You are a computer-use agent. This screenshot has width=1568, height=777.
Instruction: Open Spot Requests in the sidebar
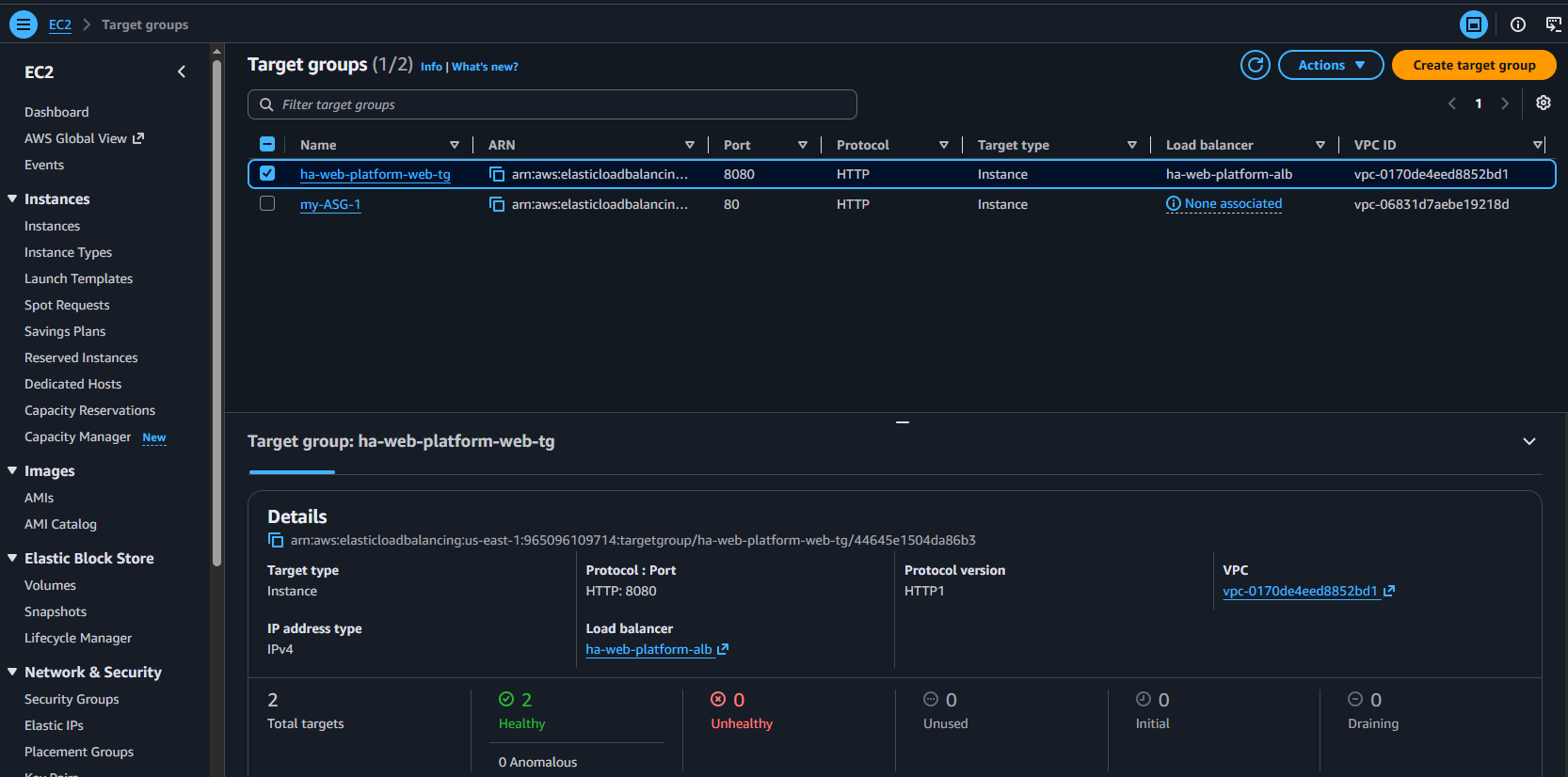[x=67, y=305]
